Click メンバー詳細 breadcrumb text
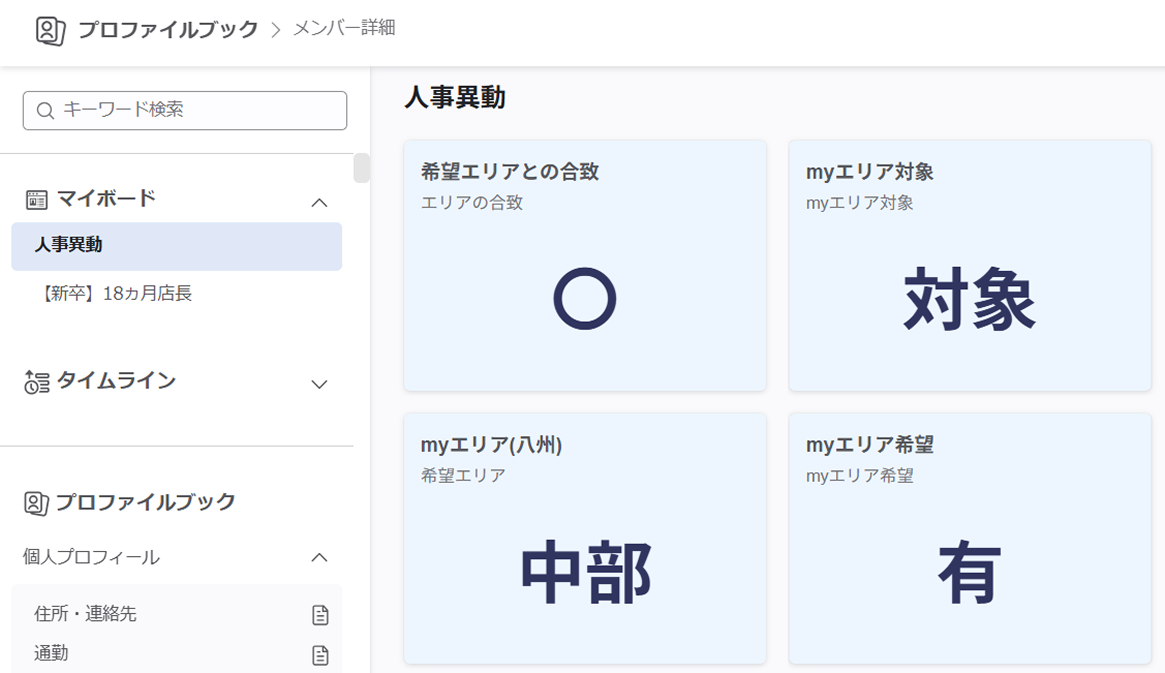The width and height of the screenshot is (1165, 673). [x=344, y=28]
